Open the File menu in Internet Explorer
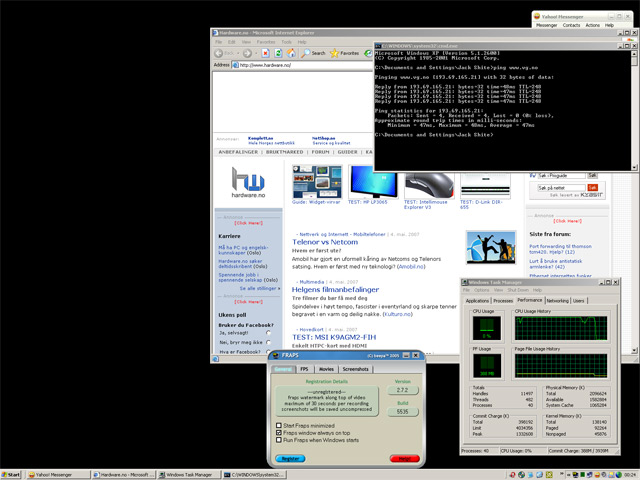Viewport: 640px width, 480px height. (x=219, y=42)
